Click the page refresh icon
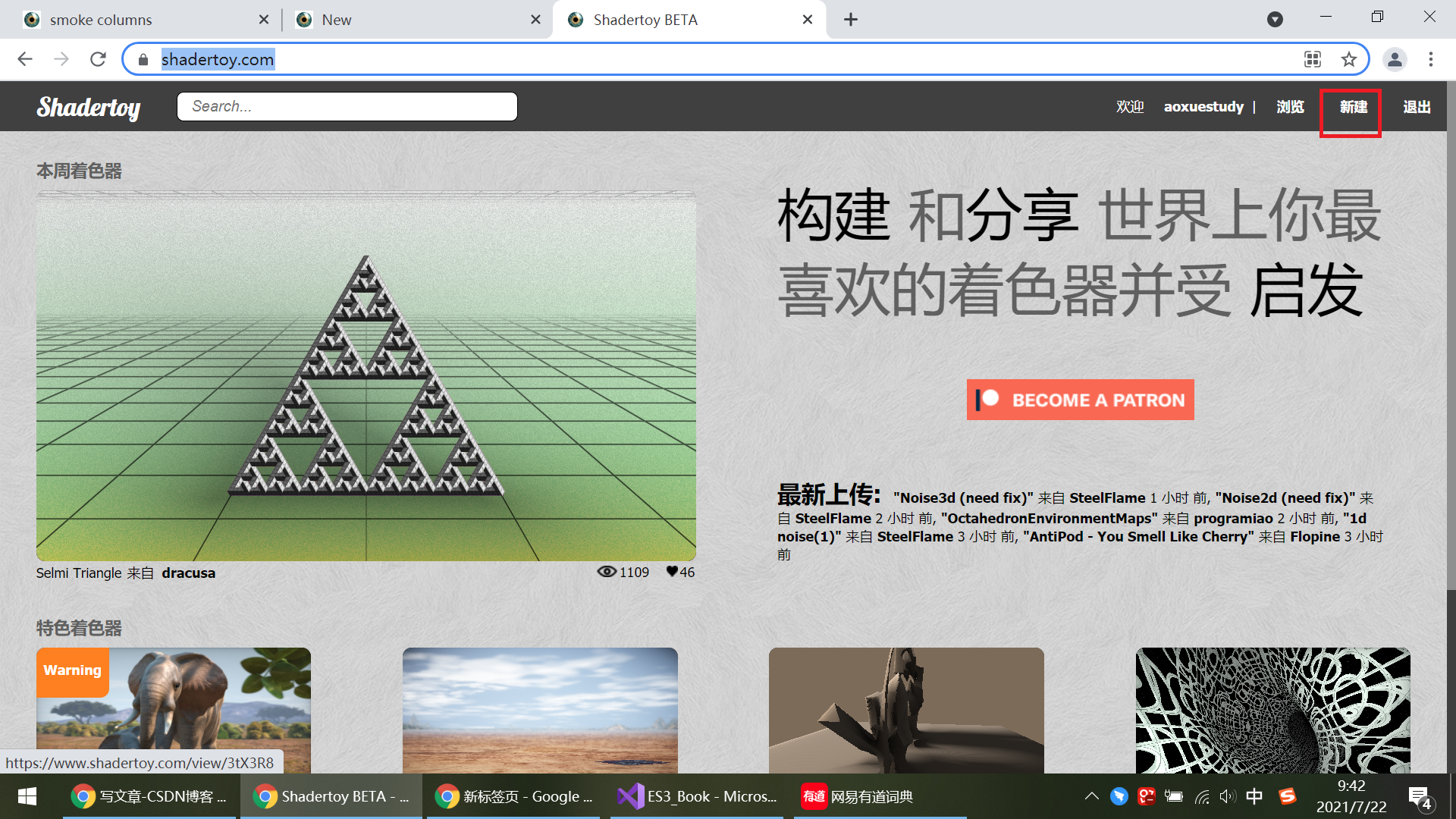Image resolution: width=1456 pixels, height=819 pixels. [98, 60]
